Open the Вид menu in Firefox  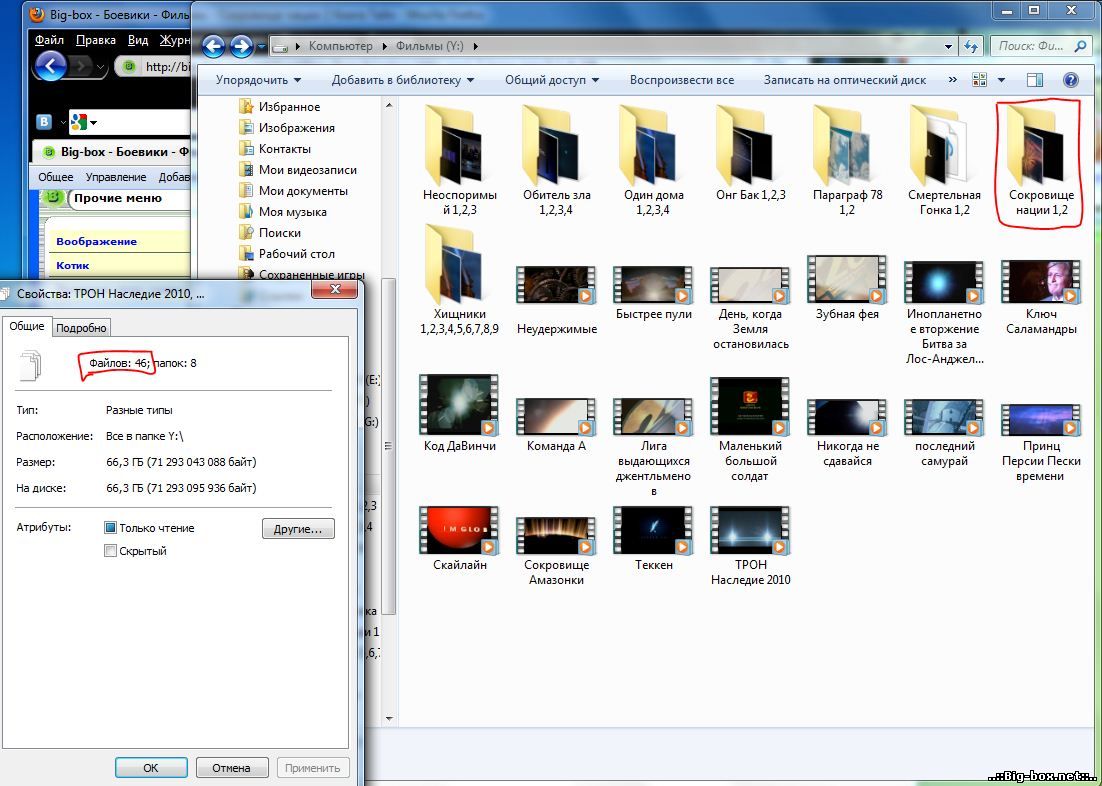(138, 40)
